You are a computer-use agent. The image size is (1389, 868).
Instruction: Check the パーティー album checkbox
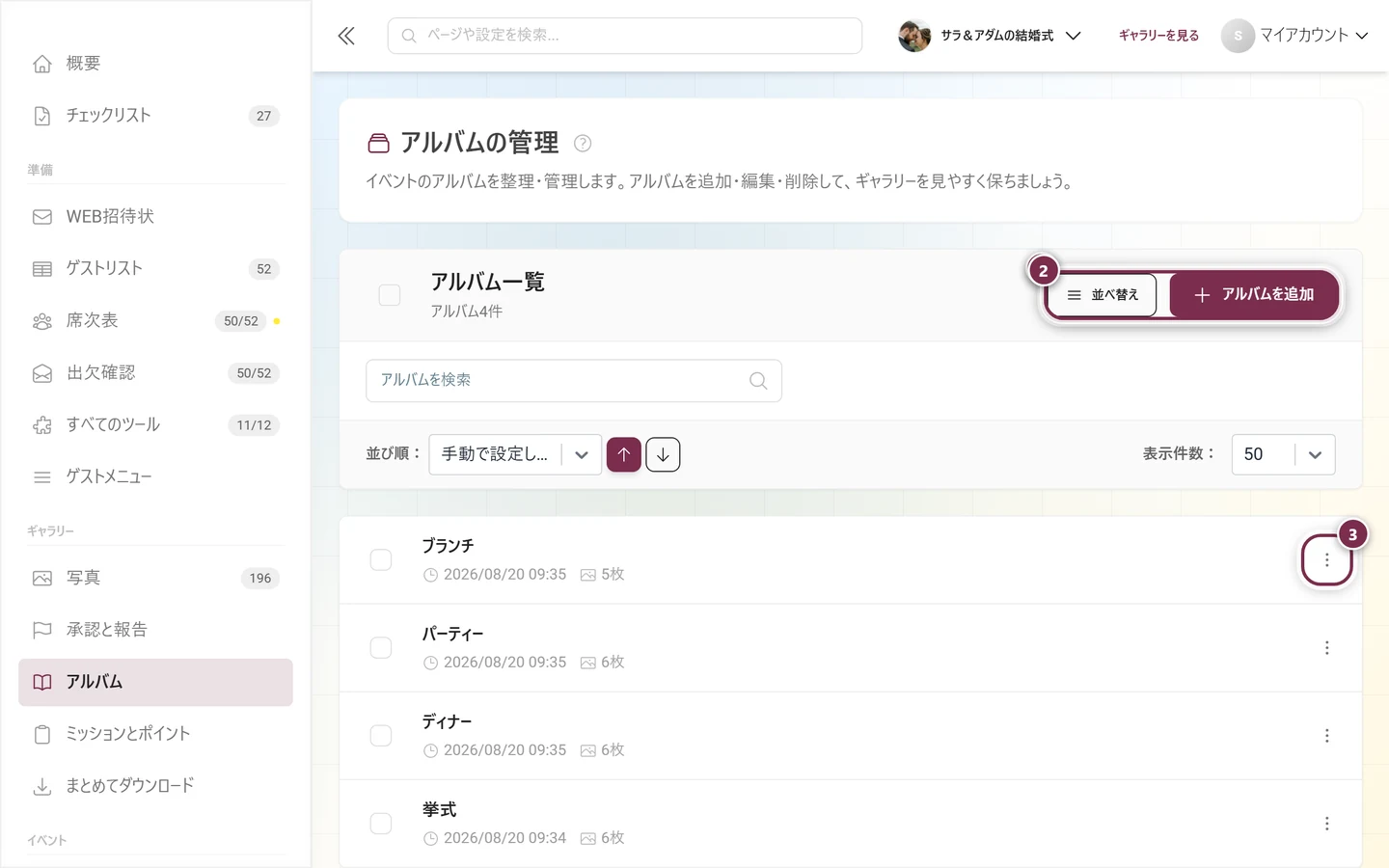coord(381,648)
